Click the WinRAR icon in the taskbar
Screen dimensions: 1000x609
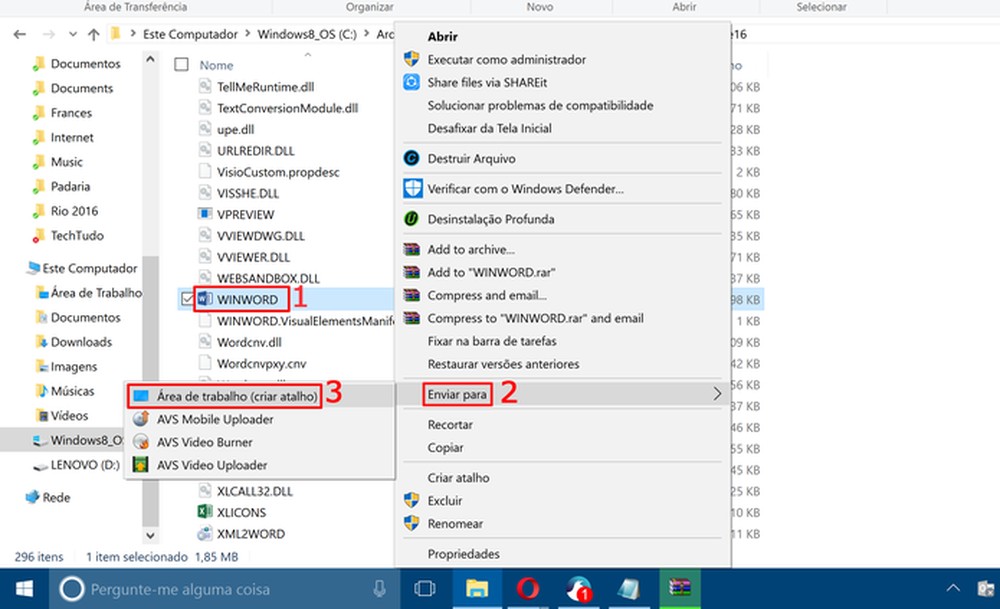(680, 587)
